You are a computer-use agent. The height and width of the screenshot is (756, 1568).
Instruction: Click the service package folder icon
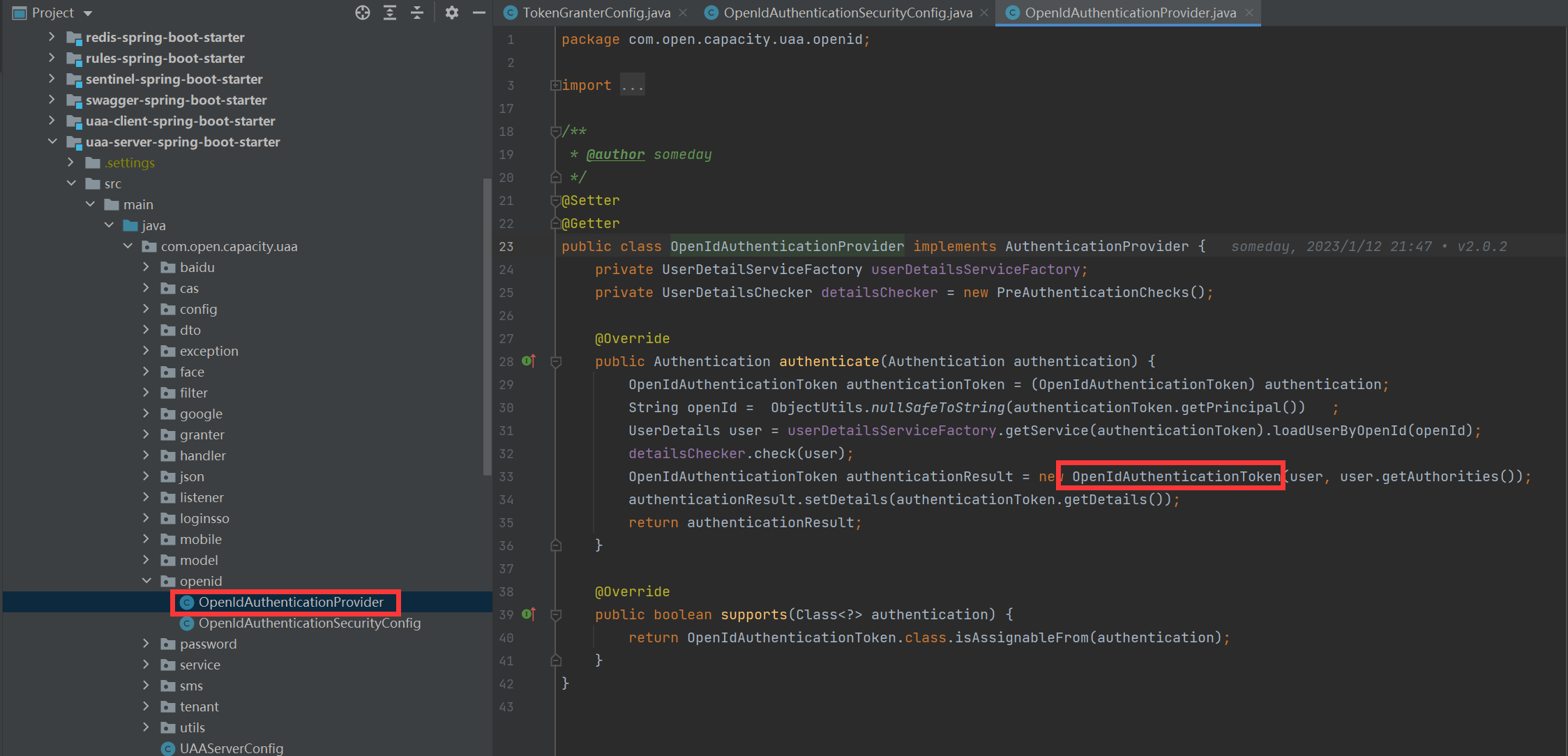tap(168, 665)
